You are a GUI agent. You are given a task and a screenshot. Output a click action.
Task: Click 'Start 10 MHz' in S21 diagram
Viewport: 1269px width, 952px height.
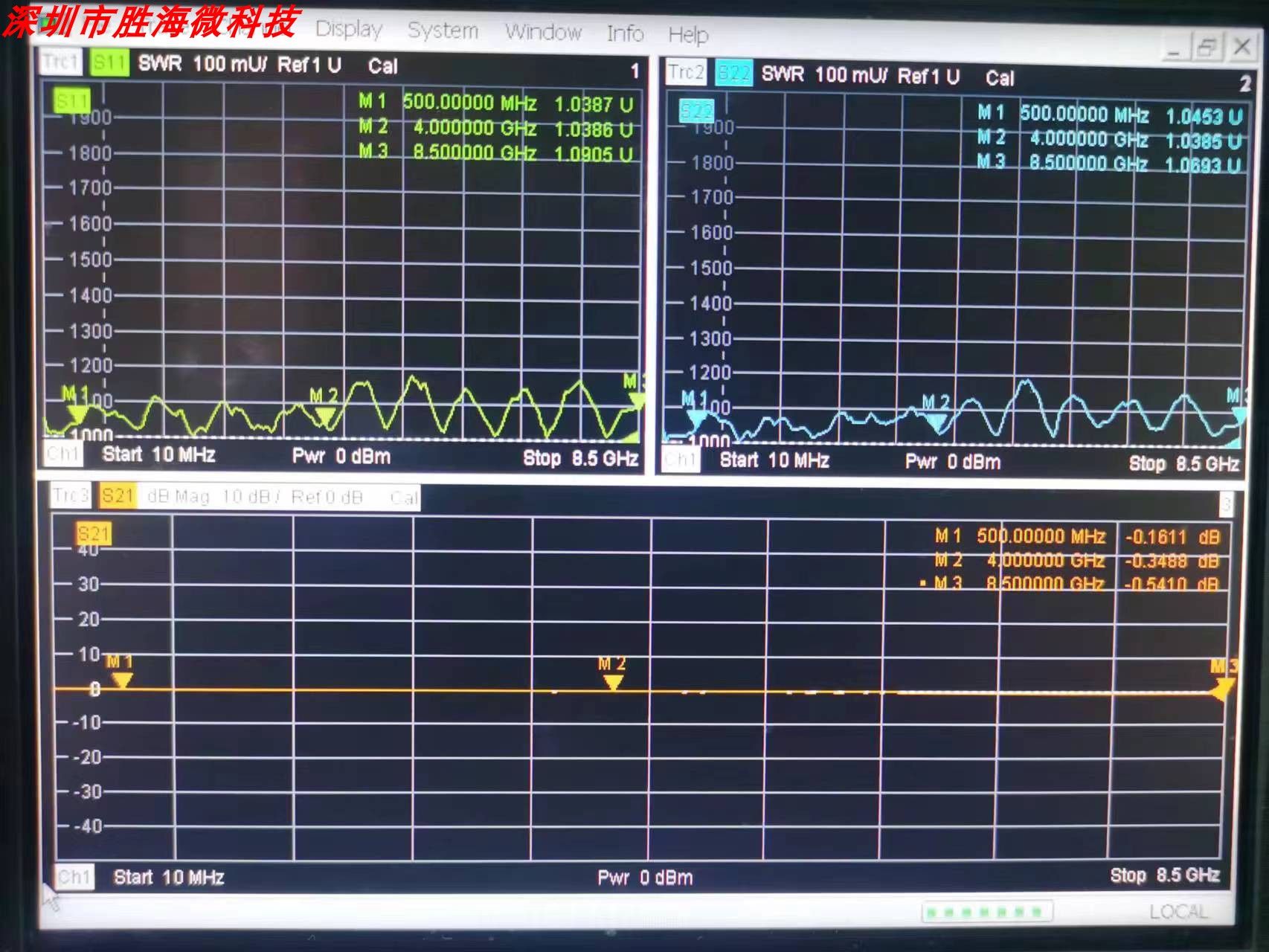(169, 878)
